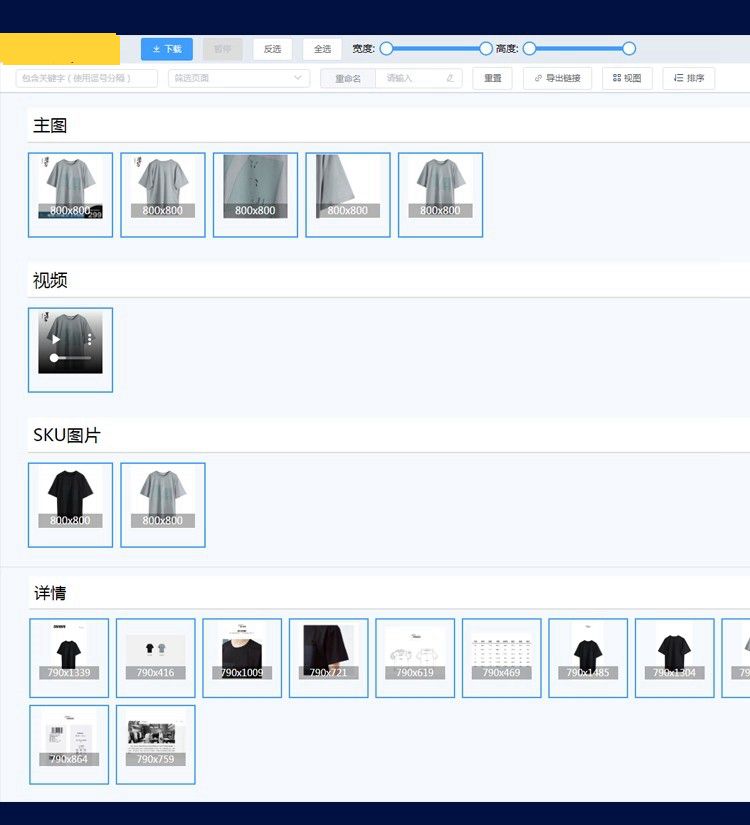750x825 pixels.
Task: Select the 790x416 detail thumbnail
Action: tap(156, 658)
